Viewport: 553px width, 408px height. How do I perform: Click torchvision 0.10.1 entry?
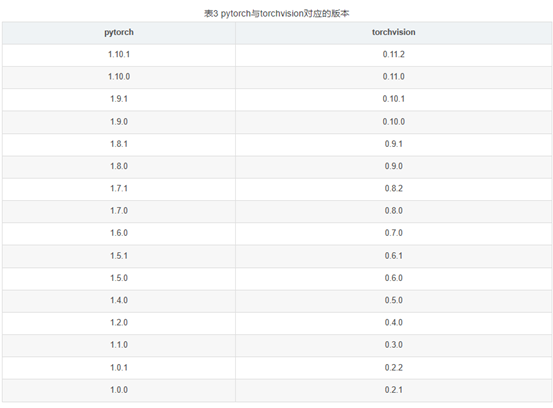tap(393, 99)
